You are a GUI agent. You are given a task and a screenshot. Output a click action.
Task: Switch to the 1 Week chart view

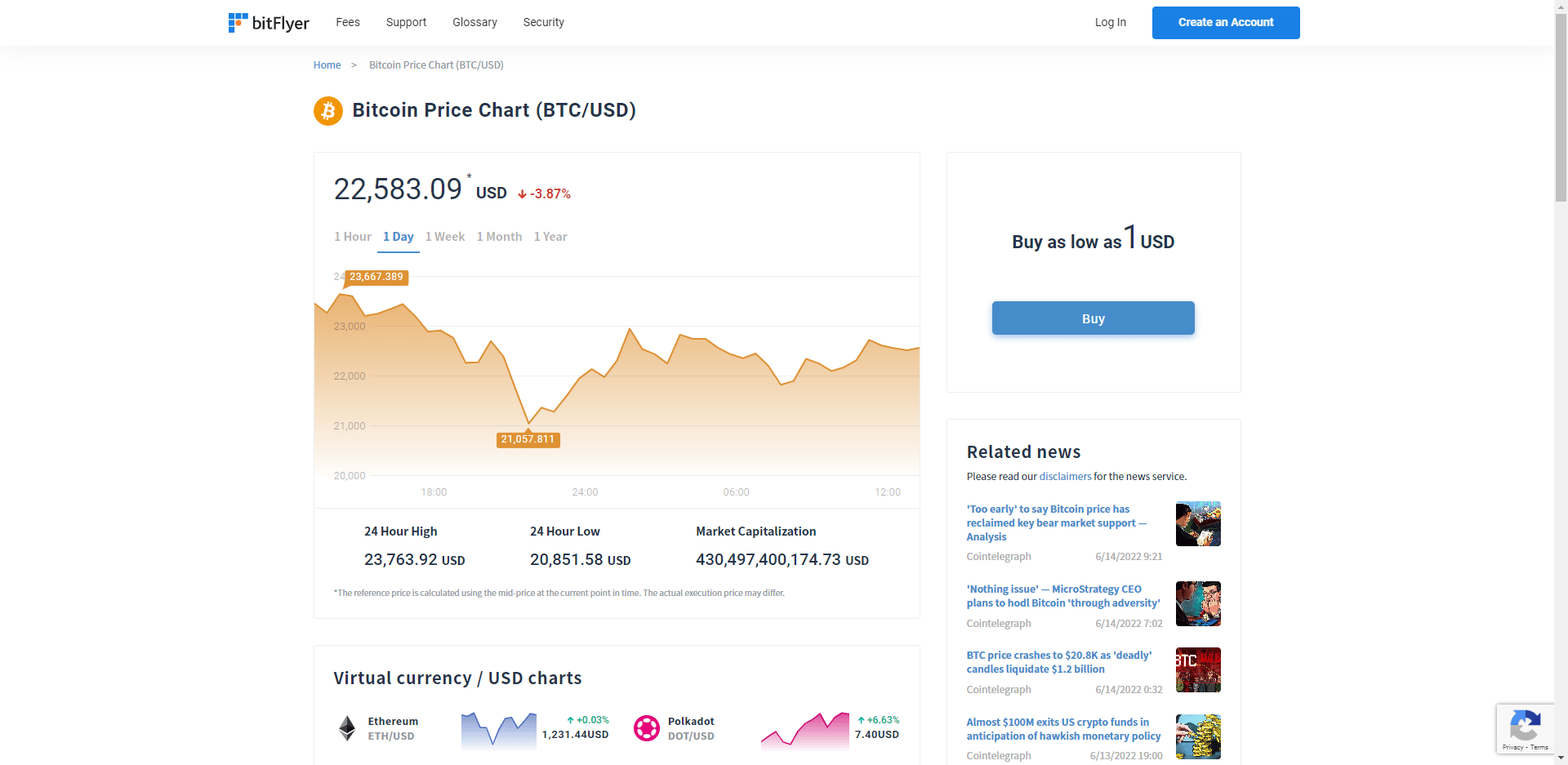click(x=445, y=236)
